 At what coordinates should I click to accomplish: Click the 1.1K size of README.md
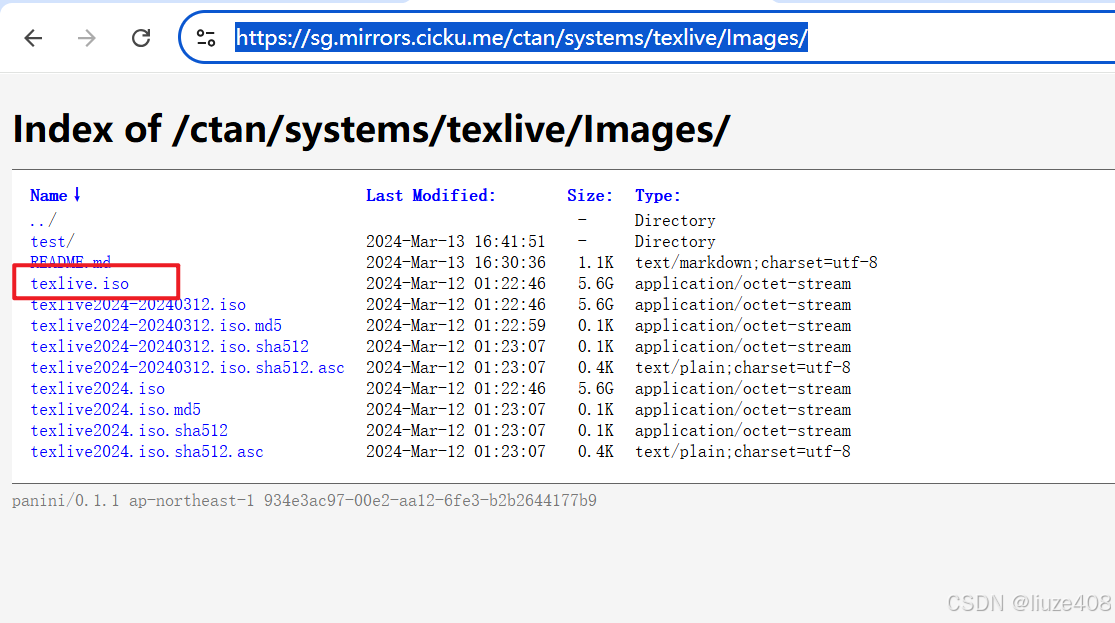tap(596, 262)
